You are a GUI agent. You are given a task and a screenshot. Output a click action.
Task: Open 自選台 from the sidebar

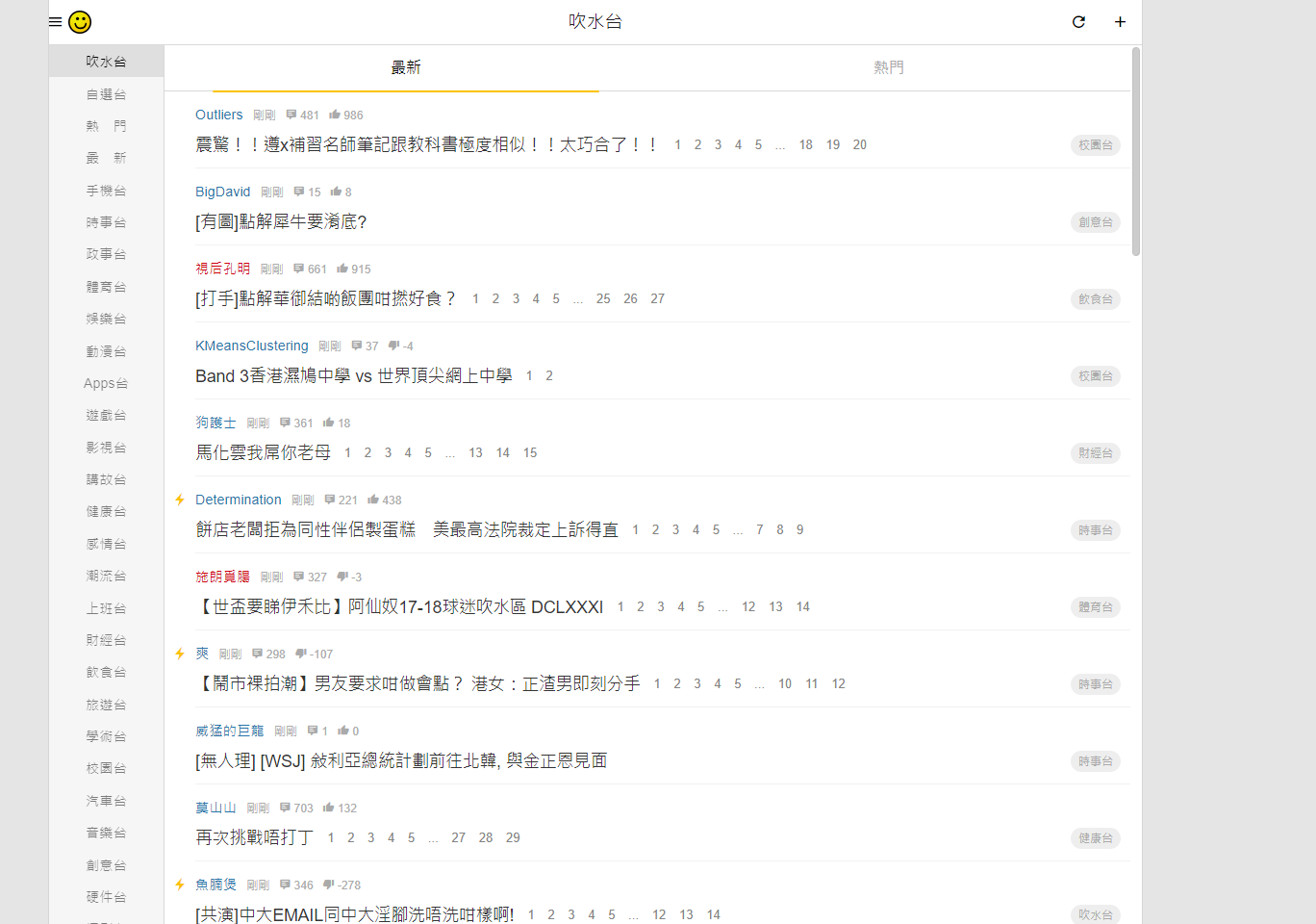pos(106,94)
